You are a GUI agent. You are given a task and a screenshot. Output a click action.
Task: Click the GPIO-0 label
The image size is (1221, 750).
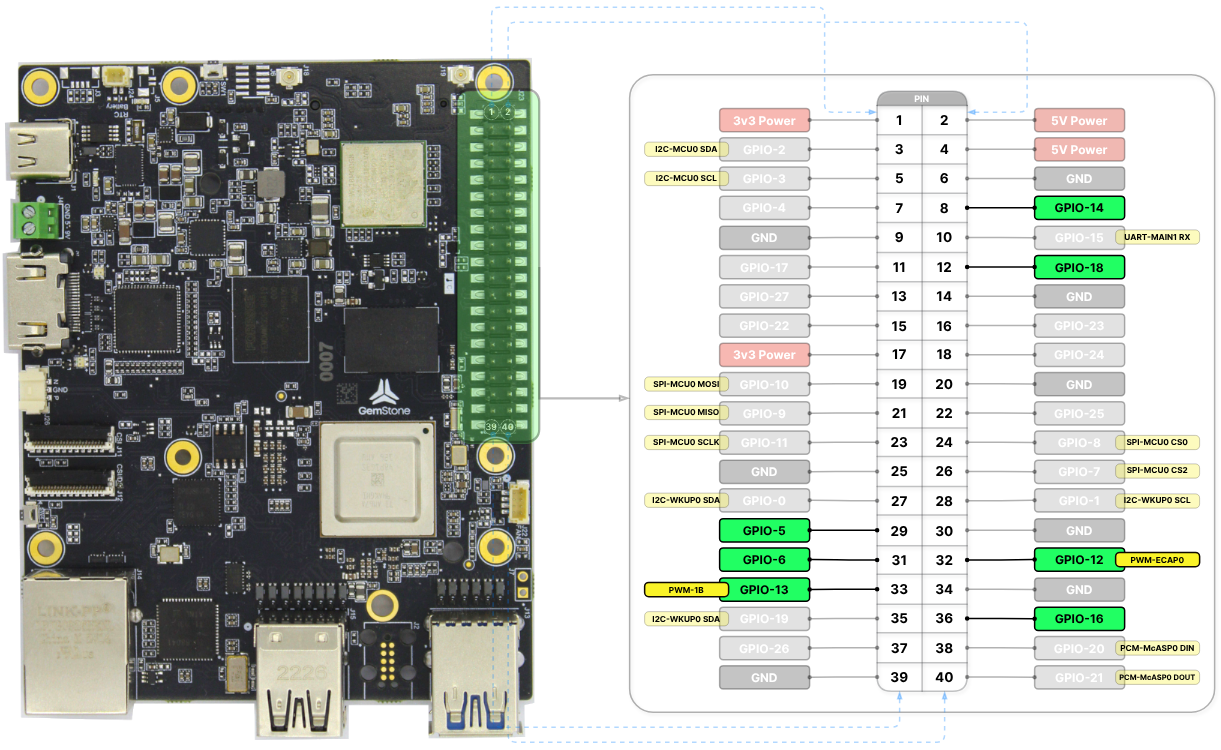tap(764, 501)
